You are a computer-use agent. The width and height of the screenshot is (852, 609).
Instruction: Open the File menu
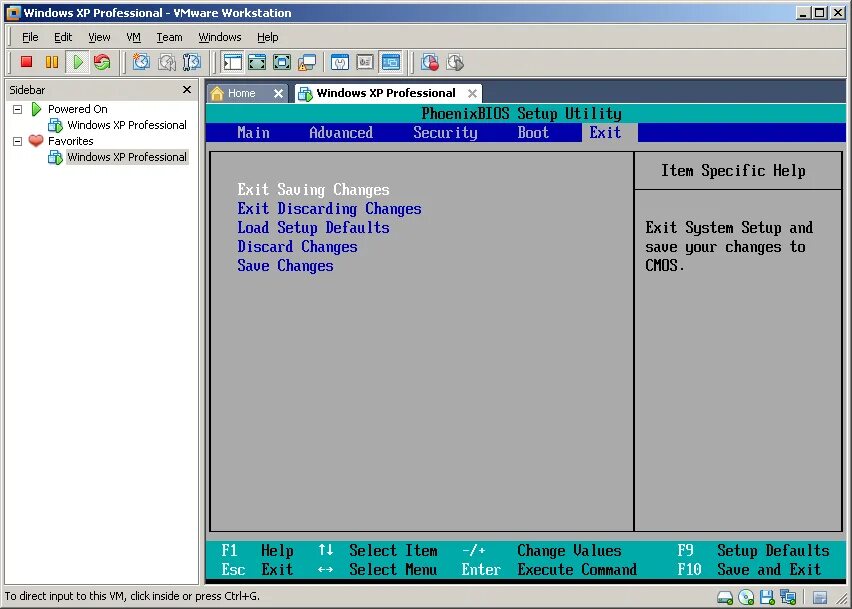point(30,37)
